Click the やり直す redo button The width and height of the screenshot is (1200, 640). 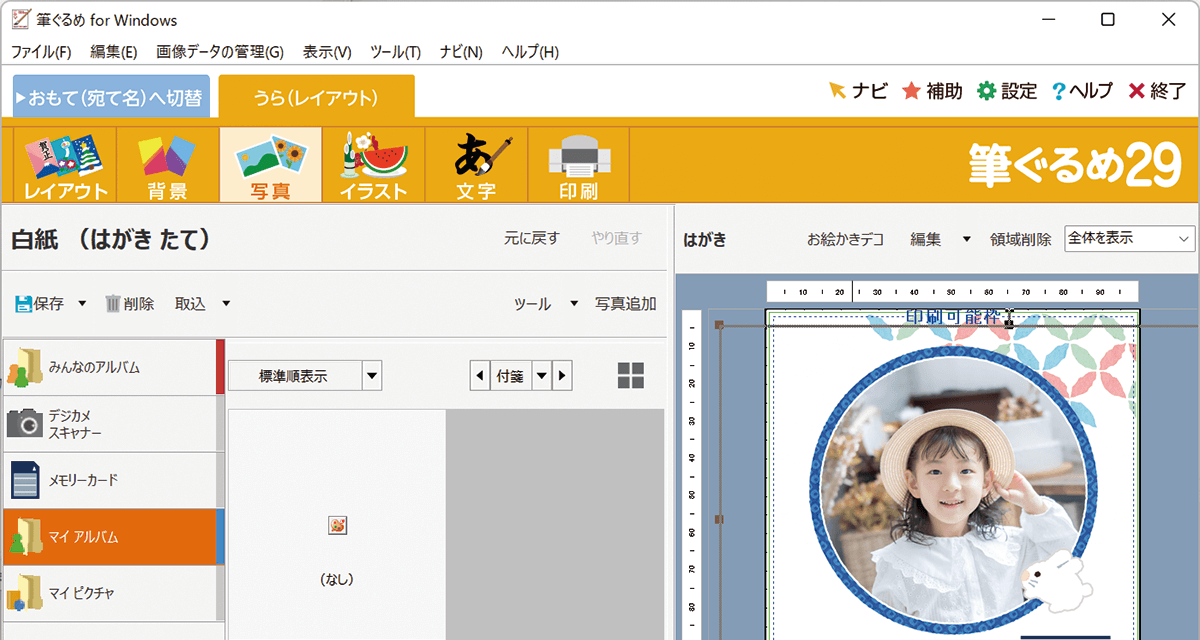617,238
